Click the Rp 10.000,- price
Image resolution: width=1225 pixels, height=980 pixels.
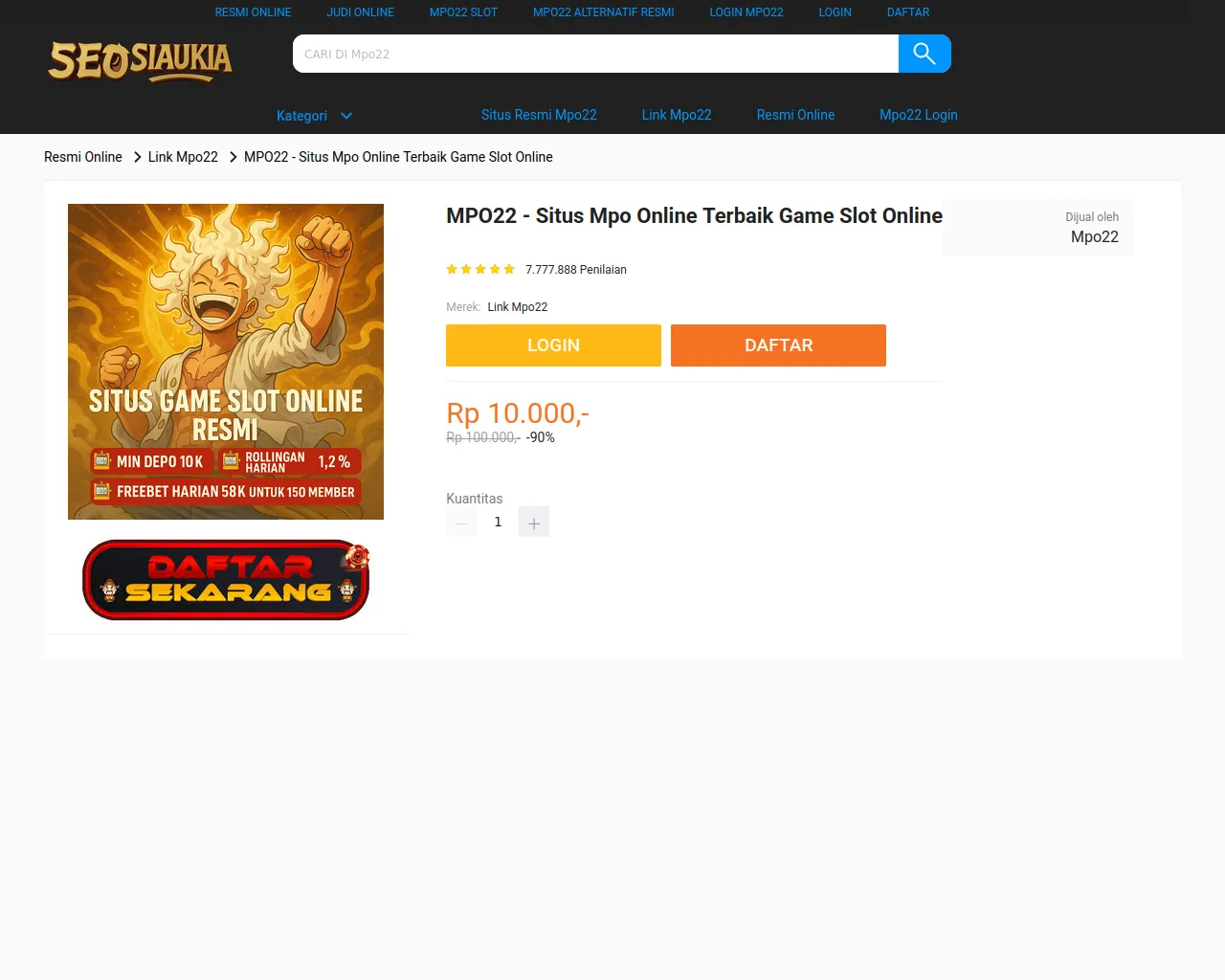tap(518, 413)
